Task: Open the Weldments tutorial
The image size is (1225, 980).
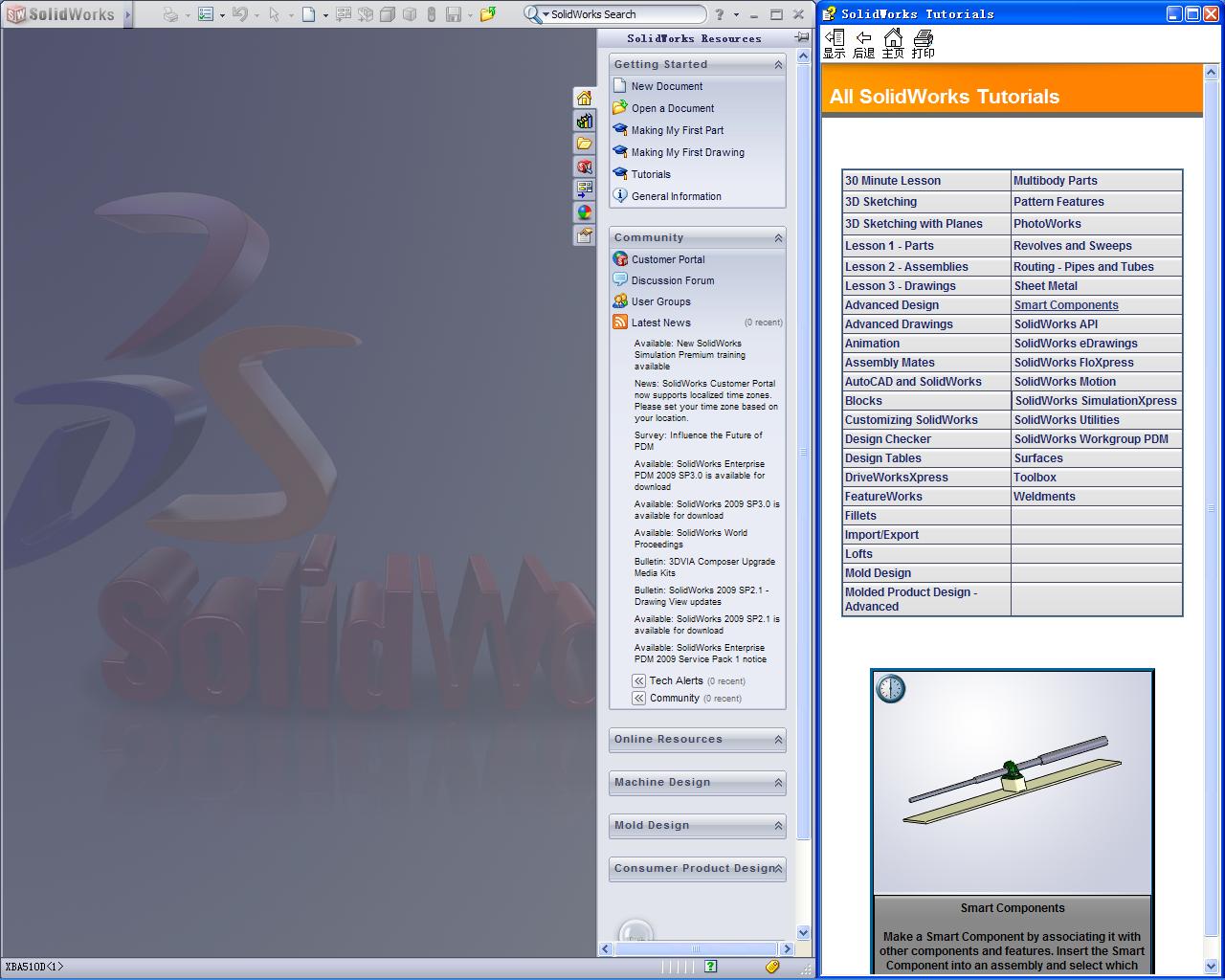Action: pyautogui.click(x=1045, y=497)
